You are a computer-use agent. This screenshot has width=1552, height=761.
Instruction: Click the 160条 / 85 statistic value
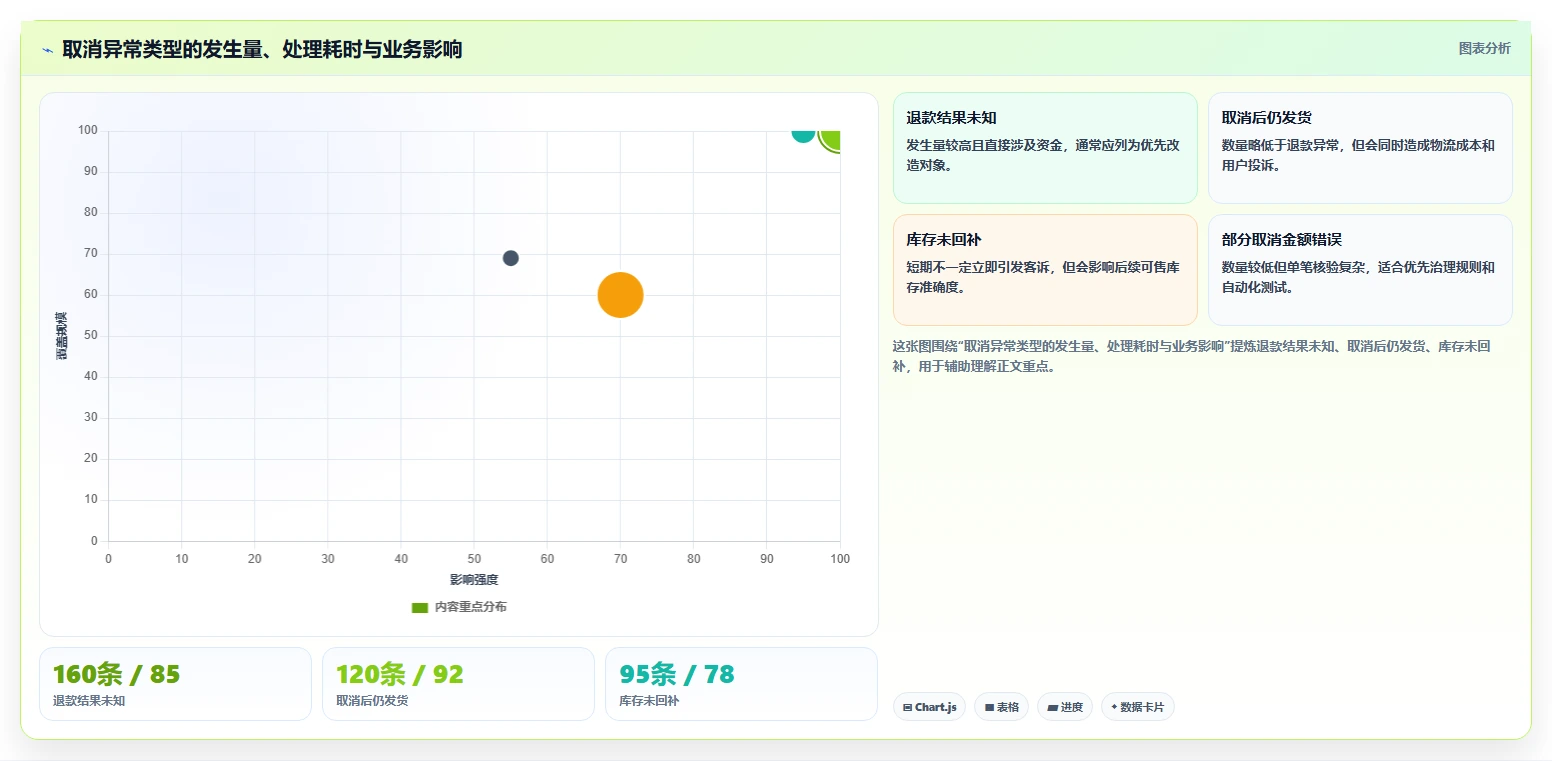click(x=116, y=675)
